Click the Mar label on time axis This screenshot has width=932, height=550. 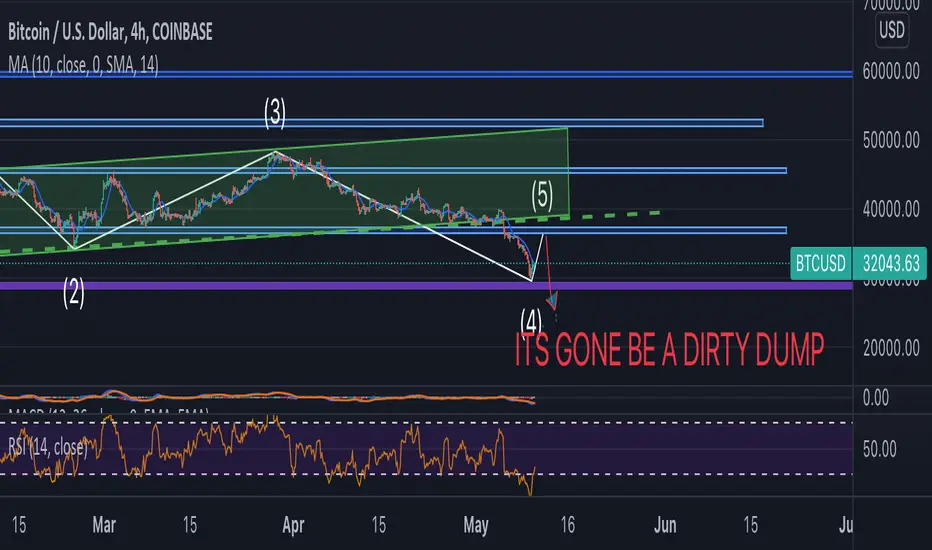tap(104, 525)
